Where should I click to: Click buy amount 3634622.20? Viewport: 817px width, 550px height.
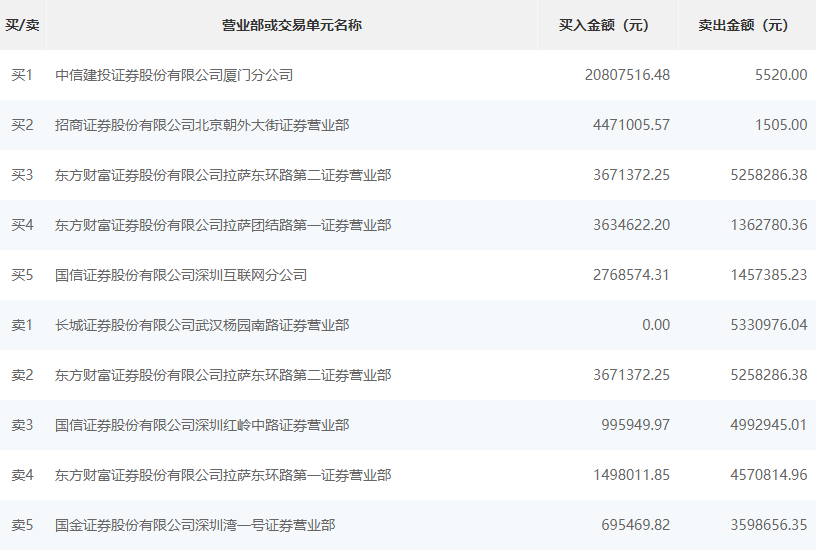pos(632,225)
